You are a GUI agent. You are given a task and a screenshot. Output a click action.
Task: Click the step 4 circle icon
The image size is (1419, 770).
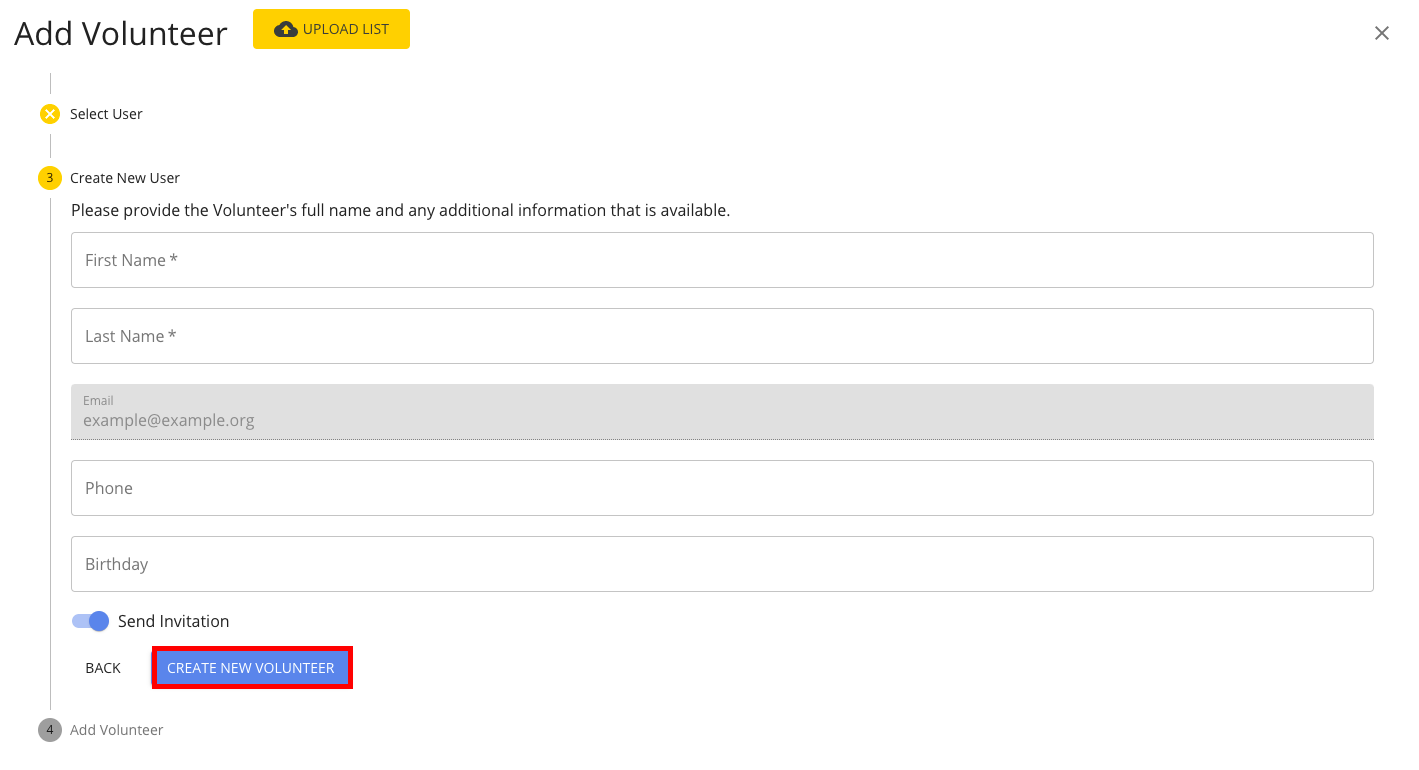pyautogui.click(x=50, y=730)
